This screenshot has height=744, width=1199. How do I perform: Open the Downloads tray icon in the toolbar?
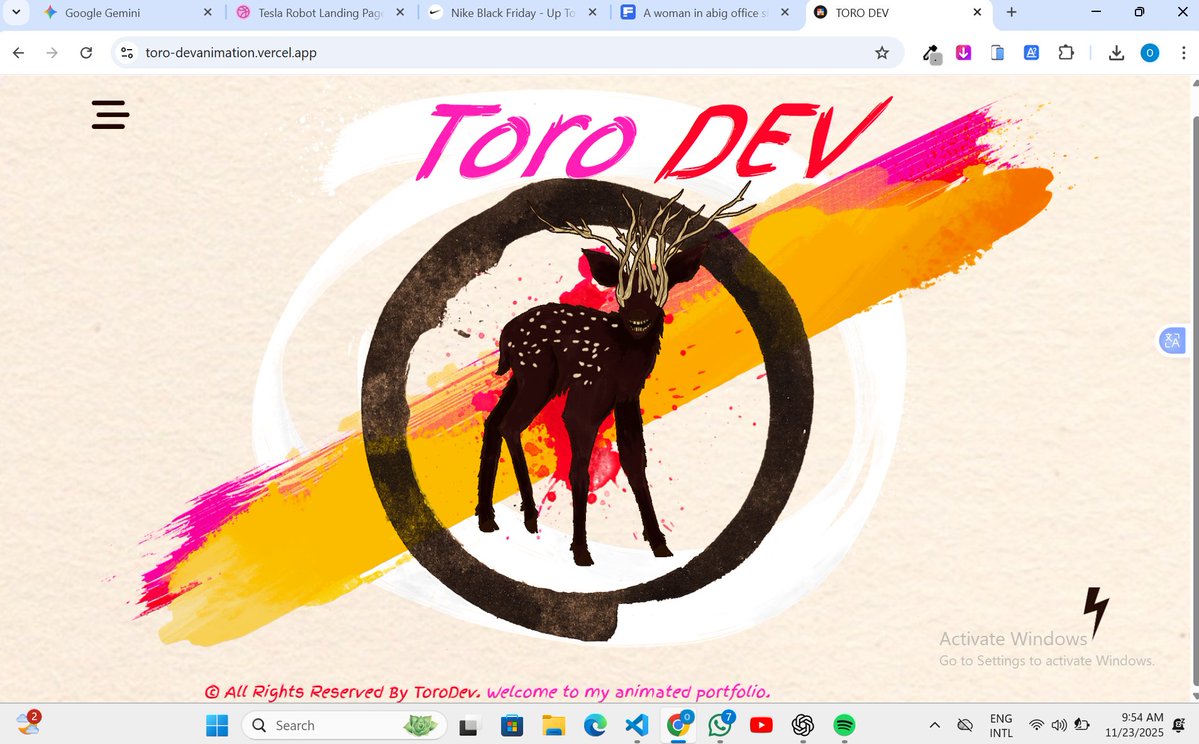(1116, 53)
